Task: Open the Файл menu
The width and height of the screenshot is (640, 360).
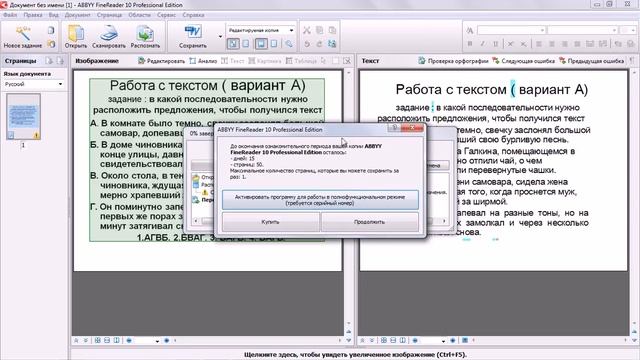Action: click(10, 15)
